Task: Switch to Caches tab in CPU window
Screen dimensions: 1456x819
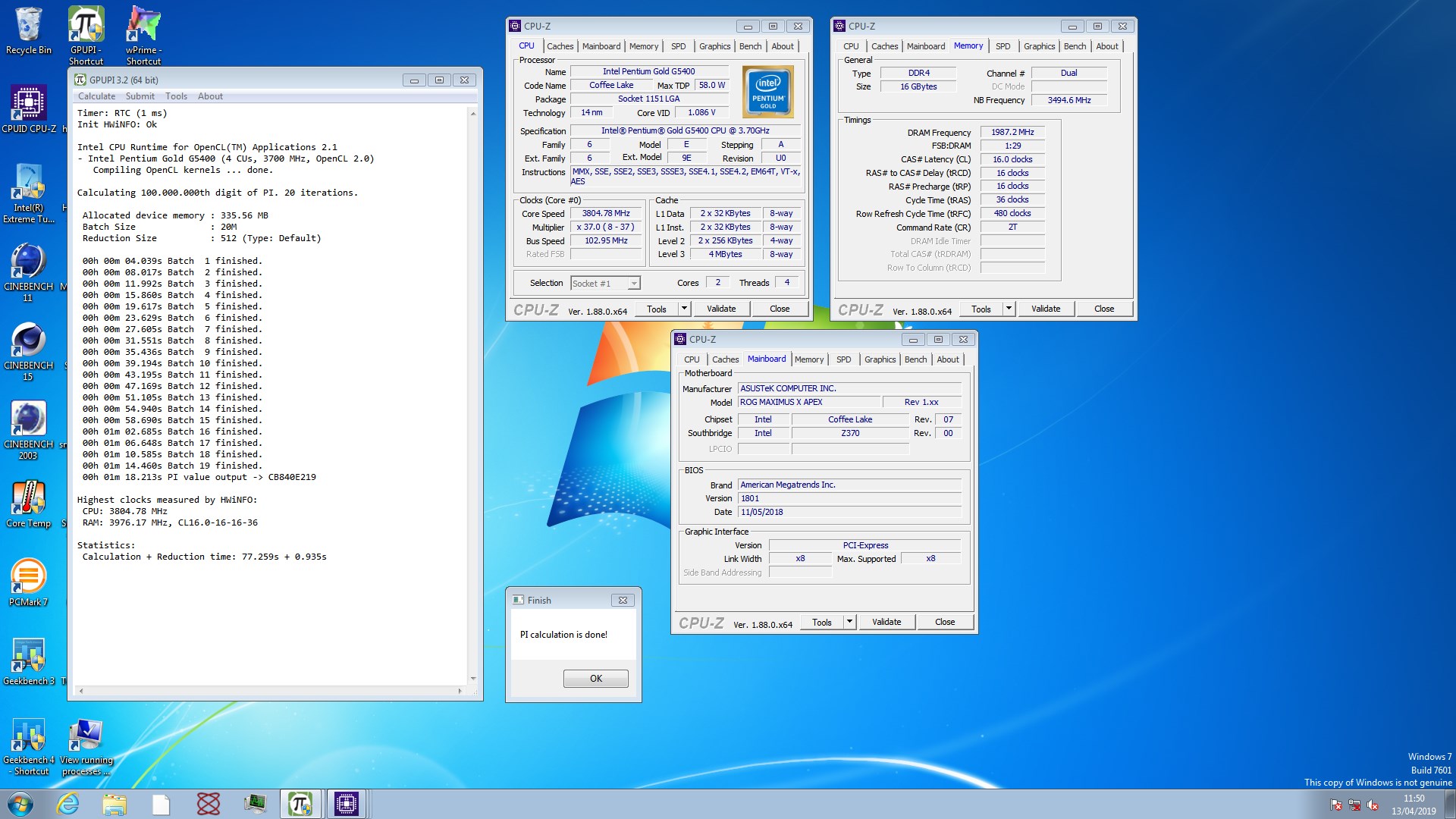Action: point(560,46)
